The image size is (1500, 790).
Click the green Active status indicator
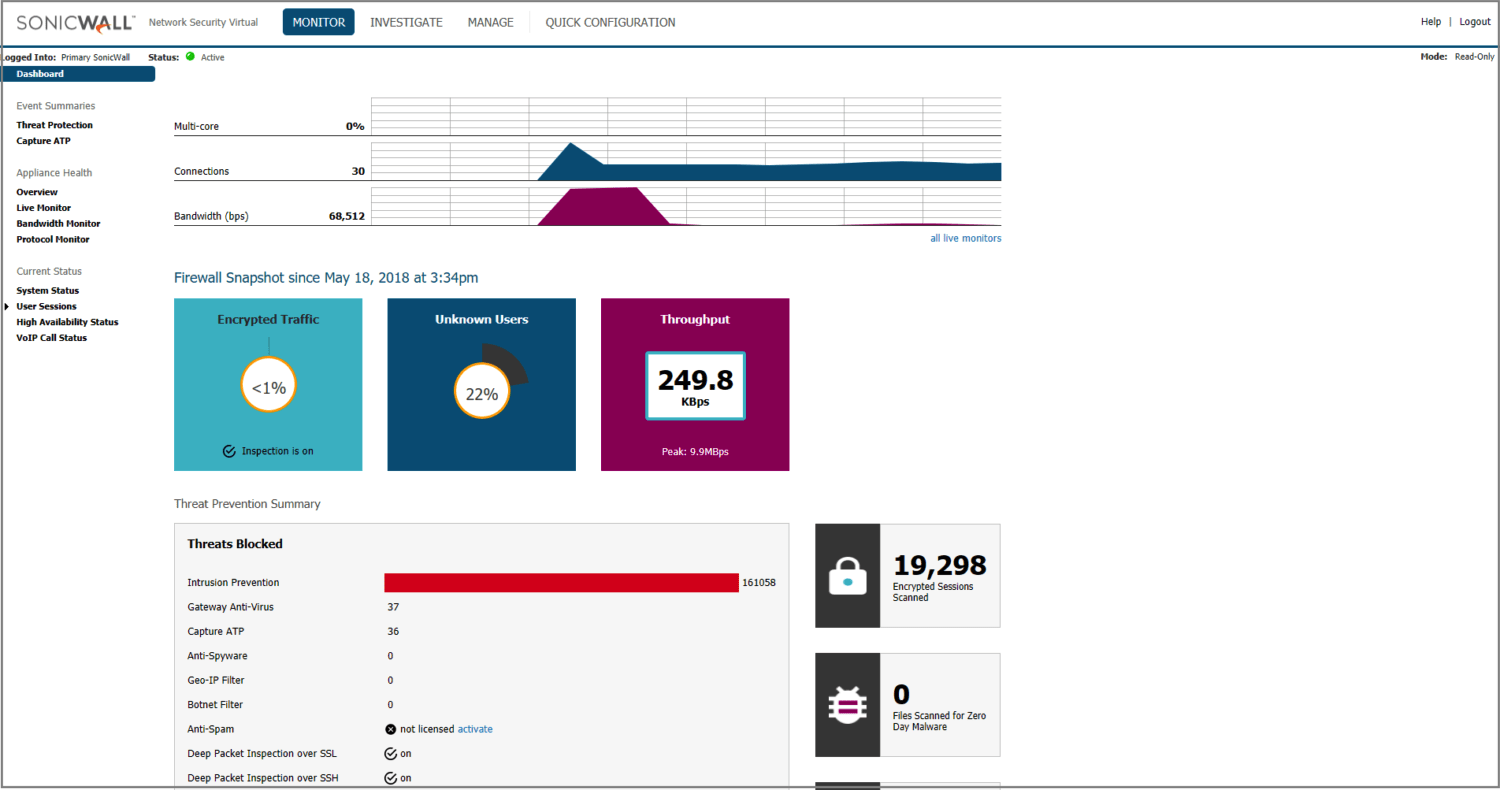pos(190,57)
